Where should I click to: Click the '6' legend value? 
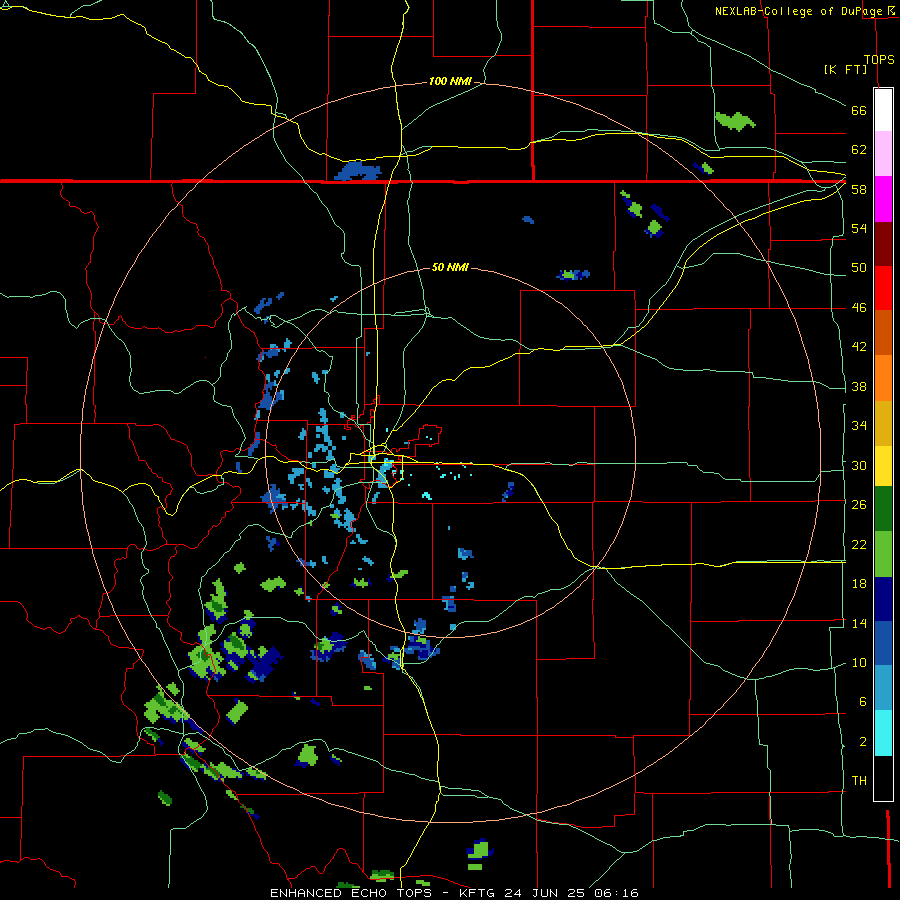[x=863, y=702]
